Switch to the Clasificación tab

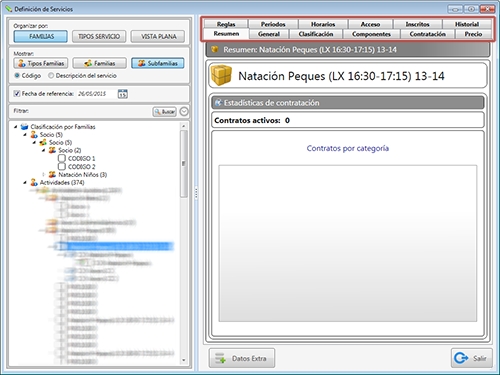point(316,34)
